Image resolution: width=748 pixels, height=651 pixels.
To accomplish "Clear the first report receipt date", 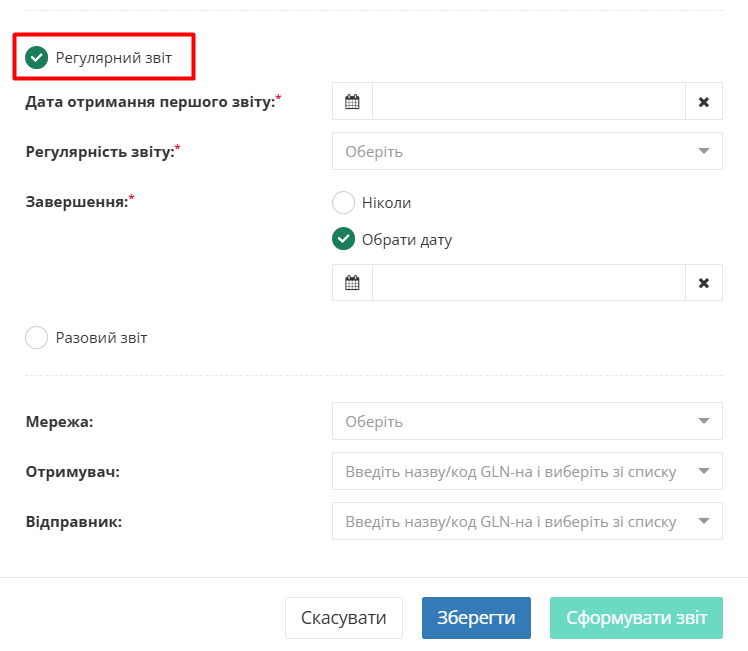I will 704,101.
